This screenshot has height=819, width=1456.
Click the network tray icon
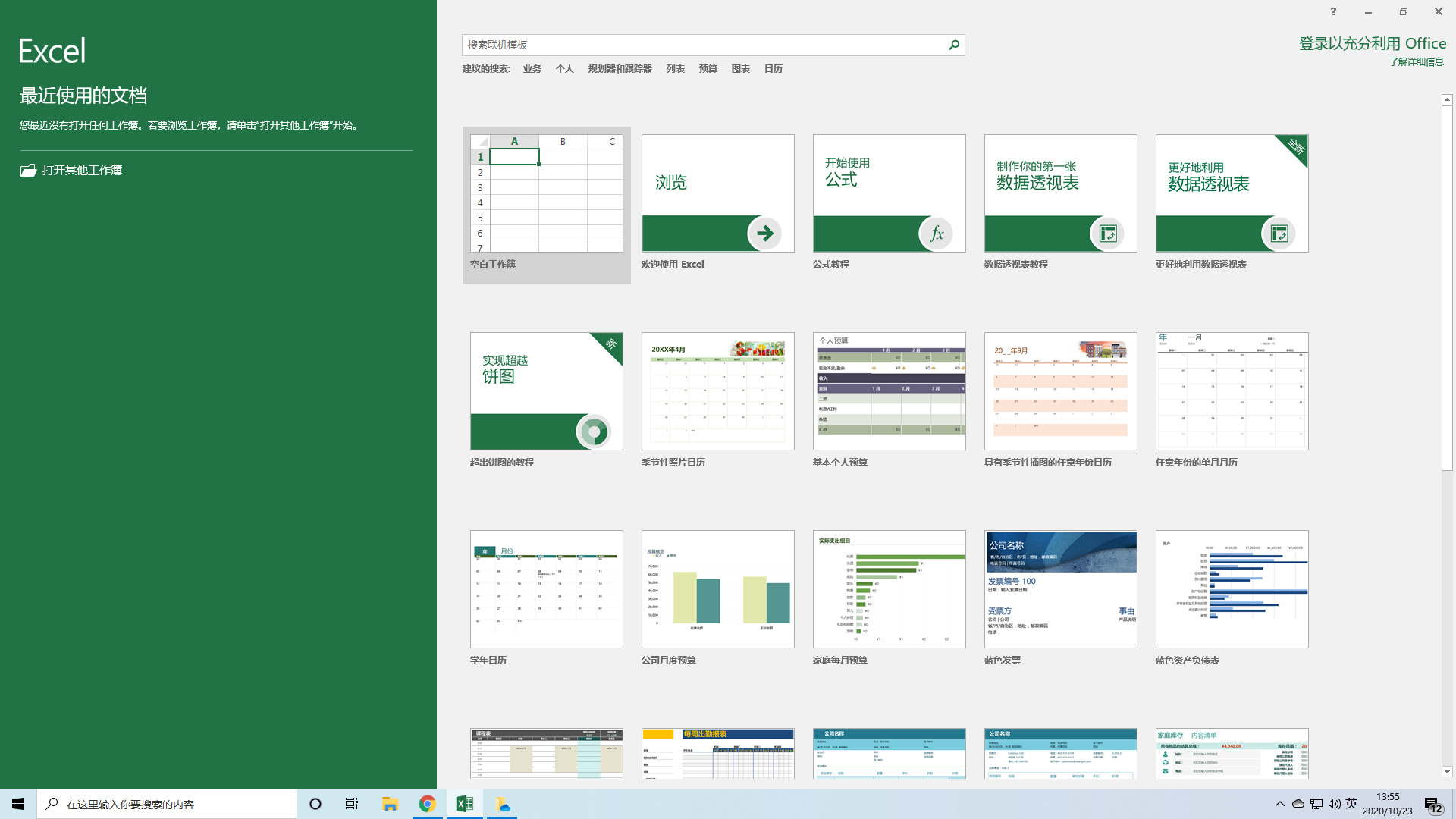point(1316,804)
